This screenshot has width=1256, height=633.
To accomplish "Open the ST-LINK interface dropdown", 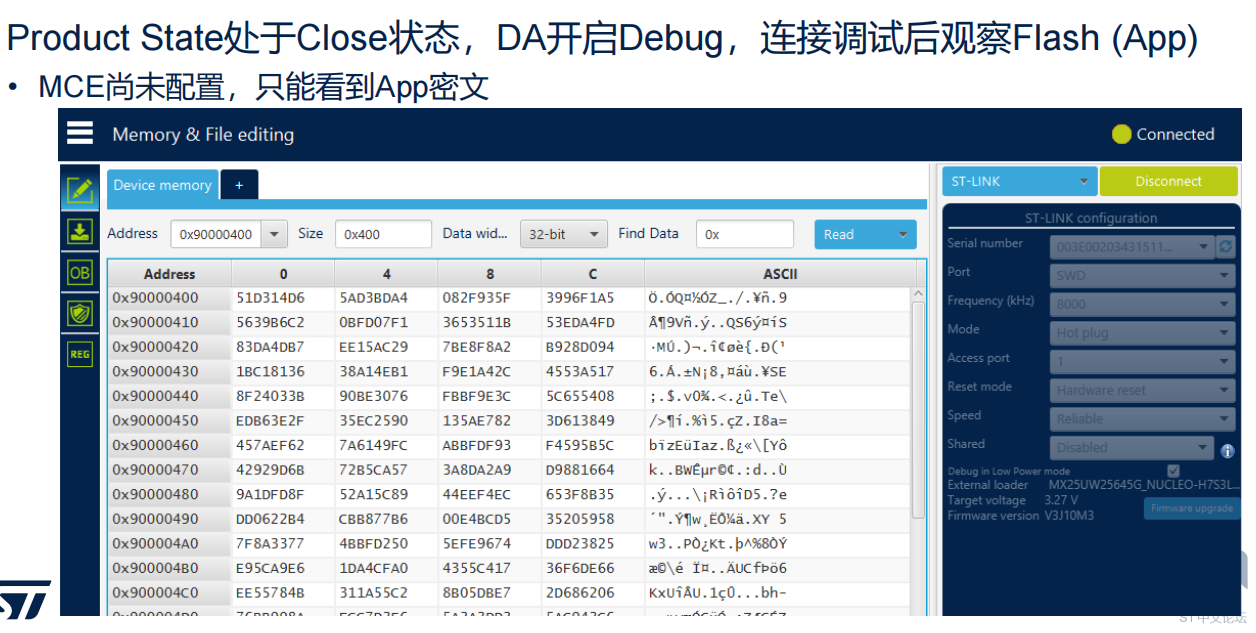I will pos(1019,181).
